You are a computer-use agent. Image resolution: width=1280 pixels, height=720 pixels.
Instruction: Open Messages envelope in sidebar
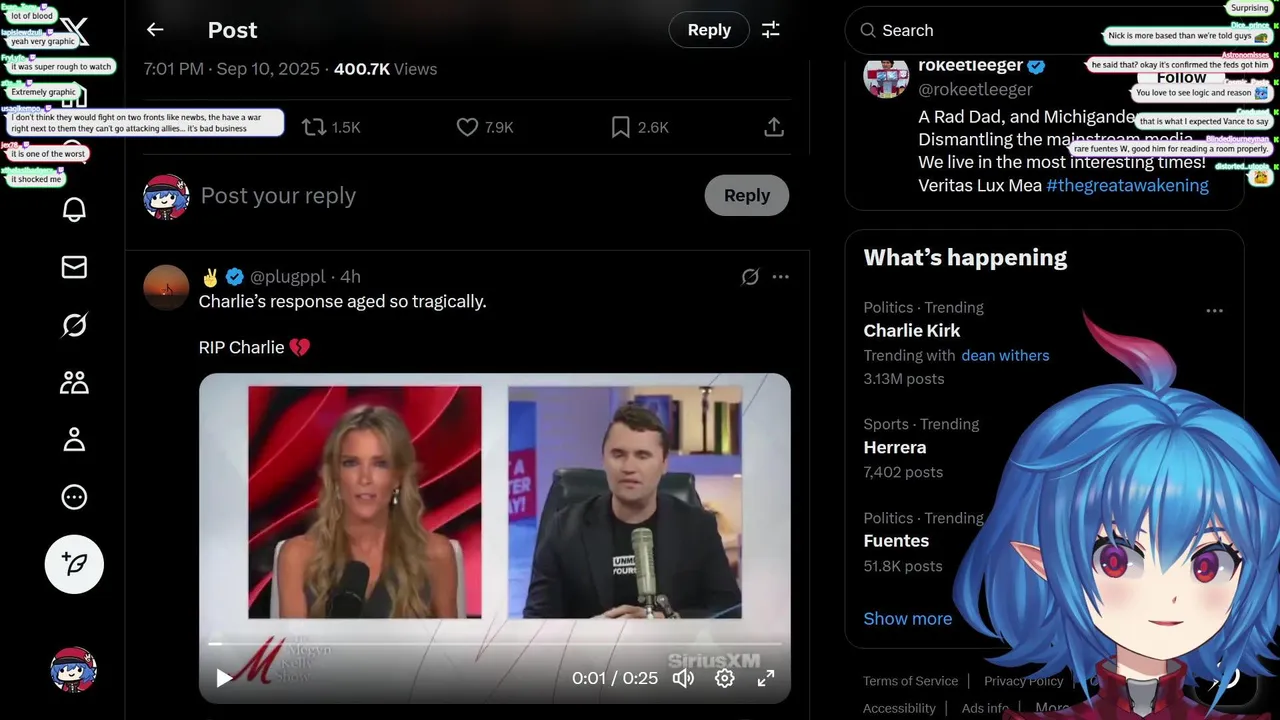74,267
